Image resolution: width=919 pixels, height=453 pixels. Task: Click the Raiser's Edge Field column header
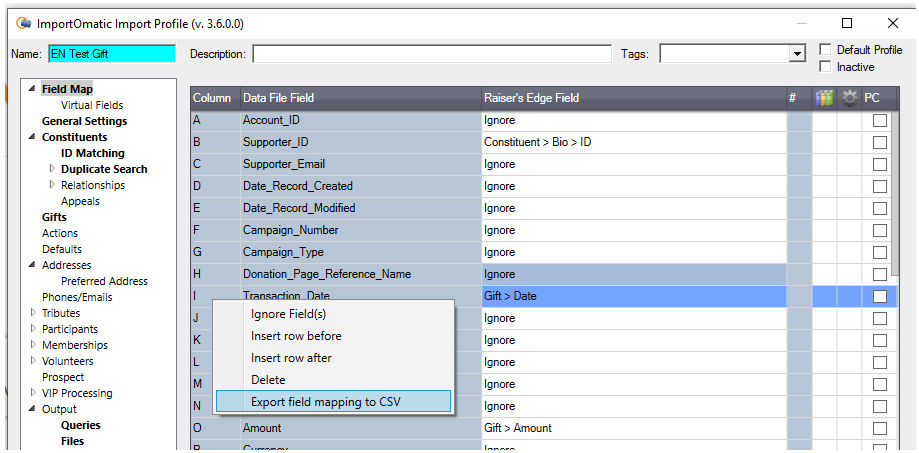[634, 98]
